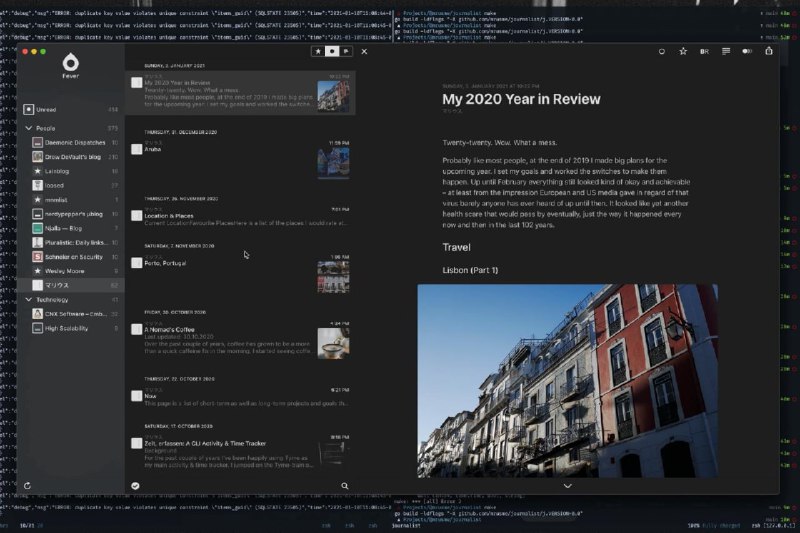Screen dimensions: 800x533
Task: Click the share icon in article toolbar
Action: pyautogui.click(x=769, y=51)
